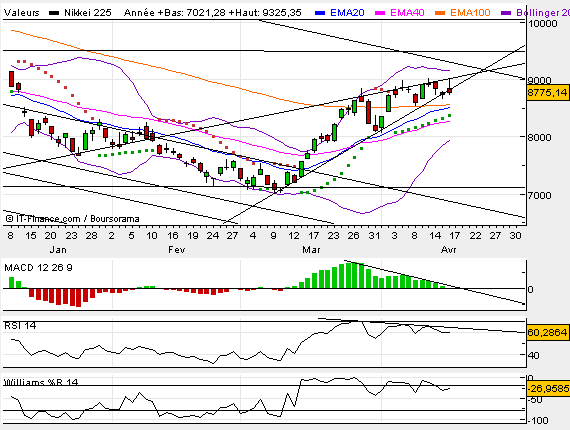
Task: Click the RSI 14 indicator title
Action: click(x=20, y=326)
